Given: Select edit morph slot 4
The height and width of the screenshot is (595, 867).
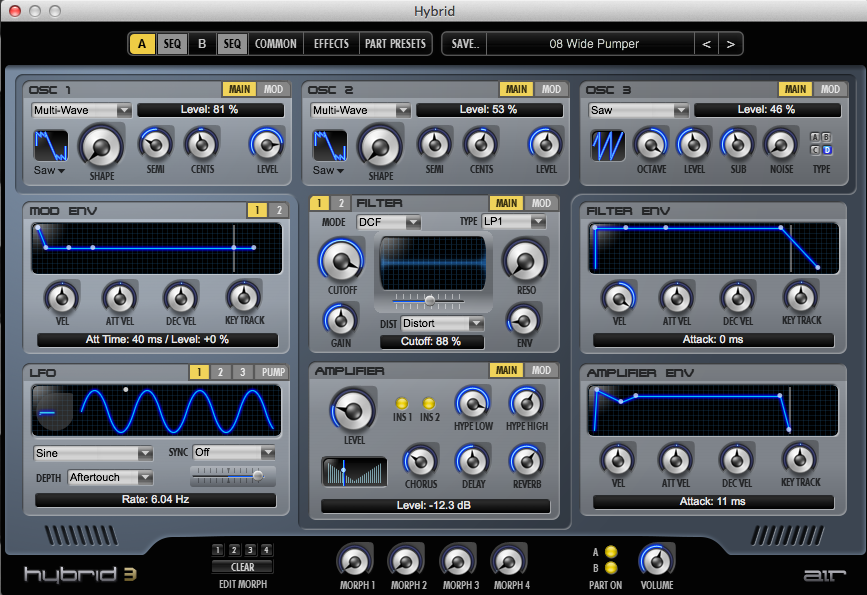Looking at the screenshot, I should tap(267, 550).
